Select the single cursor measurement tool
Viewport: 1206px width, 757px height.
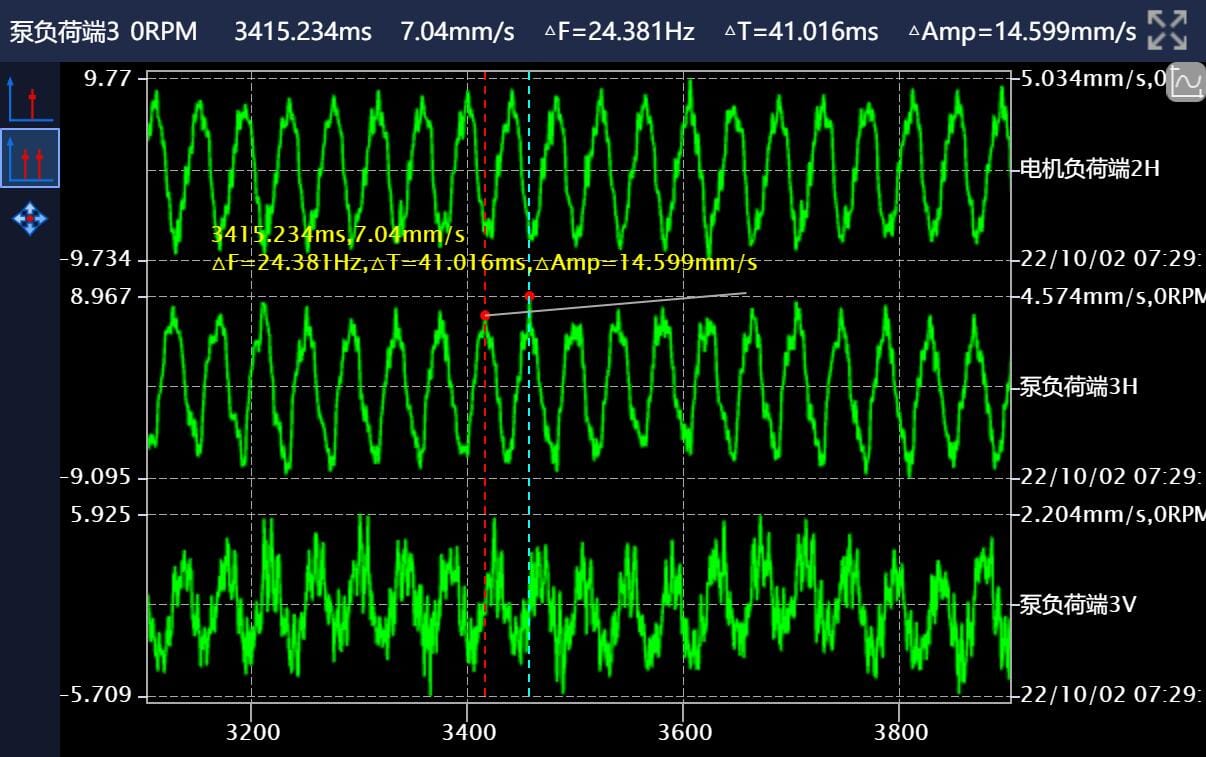click(29, 97)
